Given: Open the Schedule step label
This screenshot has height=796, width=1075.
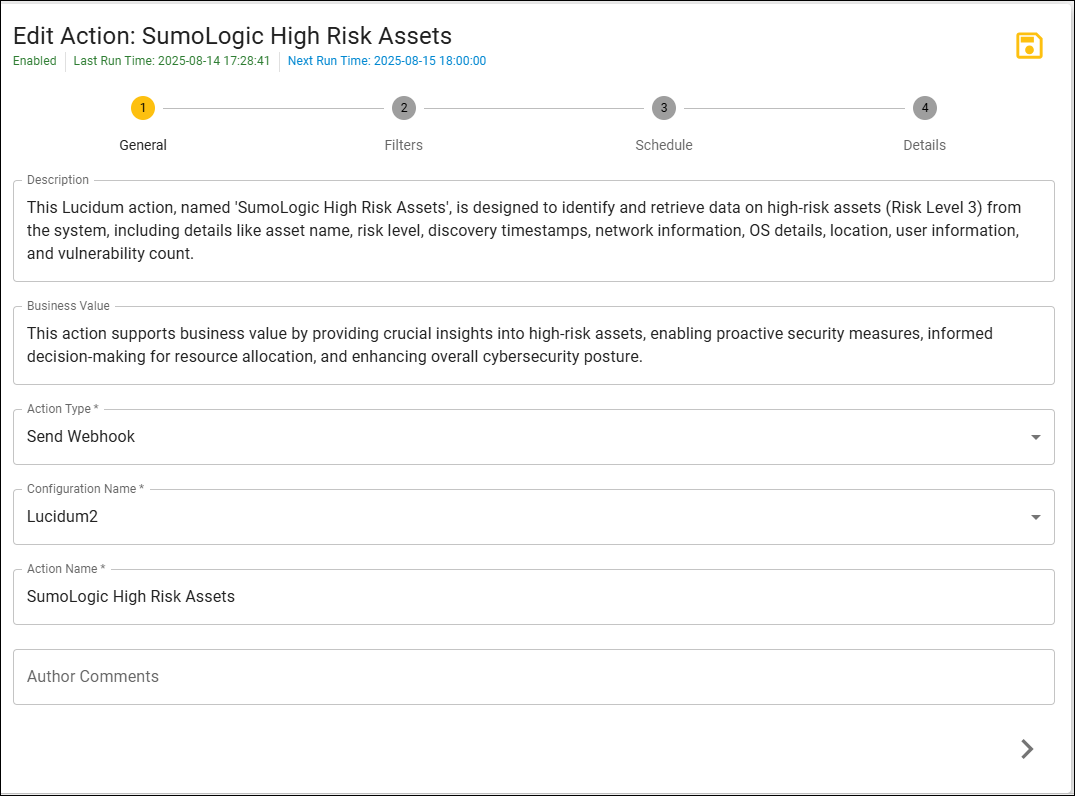Looking at the screenshot, I should tap(664, 145).
